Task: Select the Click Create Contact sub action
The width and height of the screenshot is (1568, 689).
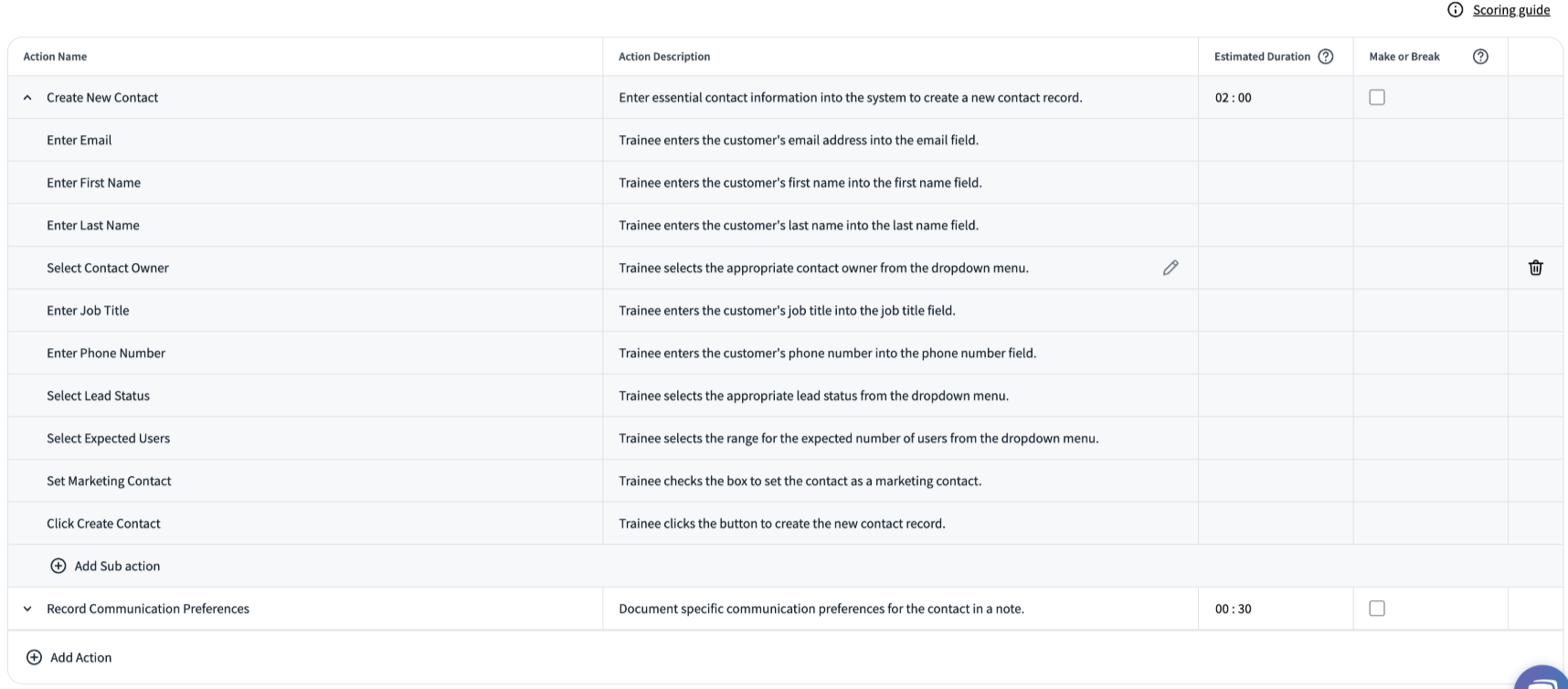Action: (x=103, y=524)
